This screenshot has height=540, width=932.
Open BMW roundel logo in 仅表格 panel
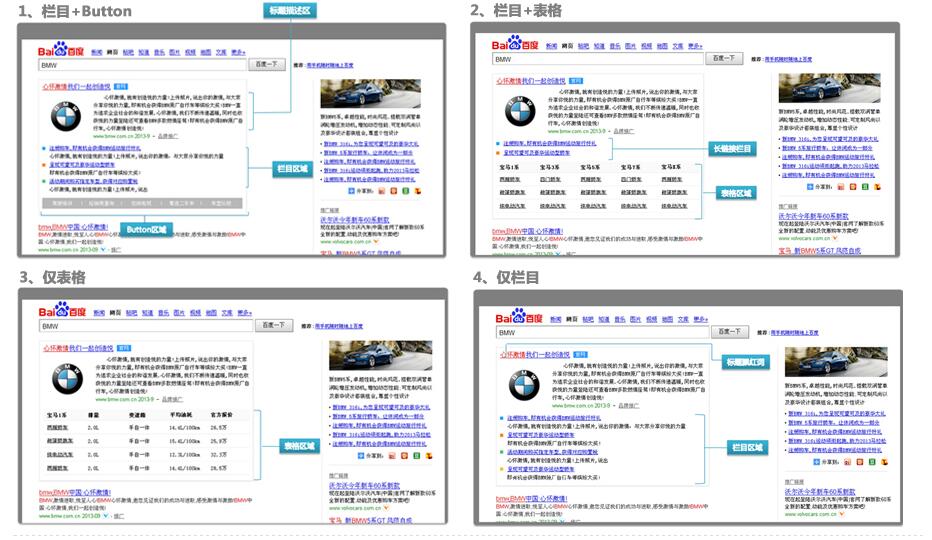pyautogui.click(x=68, y=379)
